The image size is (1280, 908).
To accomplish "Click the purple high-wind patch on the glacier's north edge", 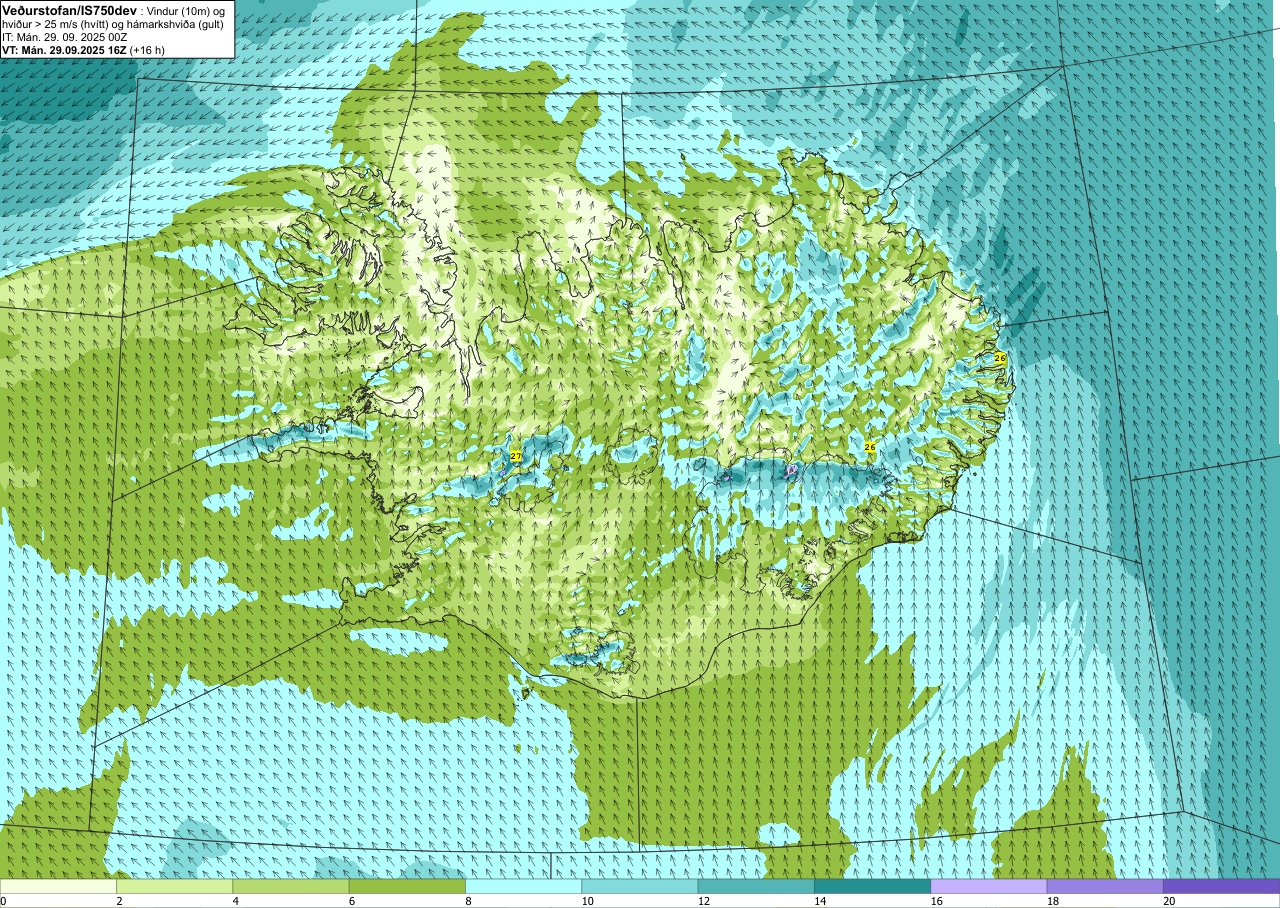I will [x=791, y=470].
